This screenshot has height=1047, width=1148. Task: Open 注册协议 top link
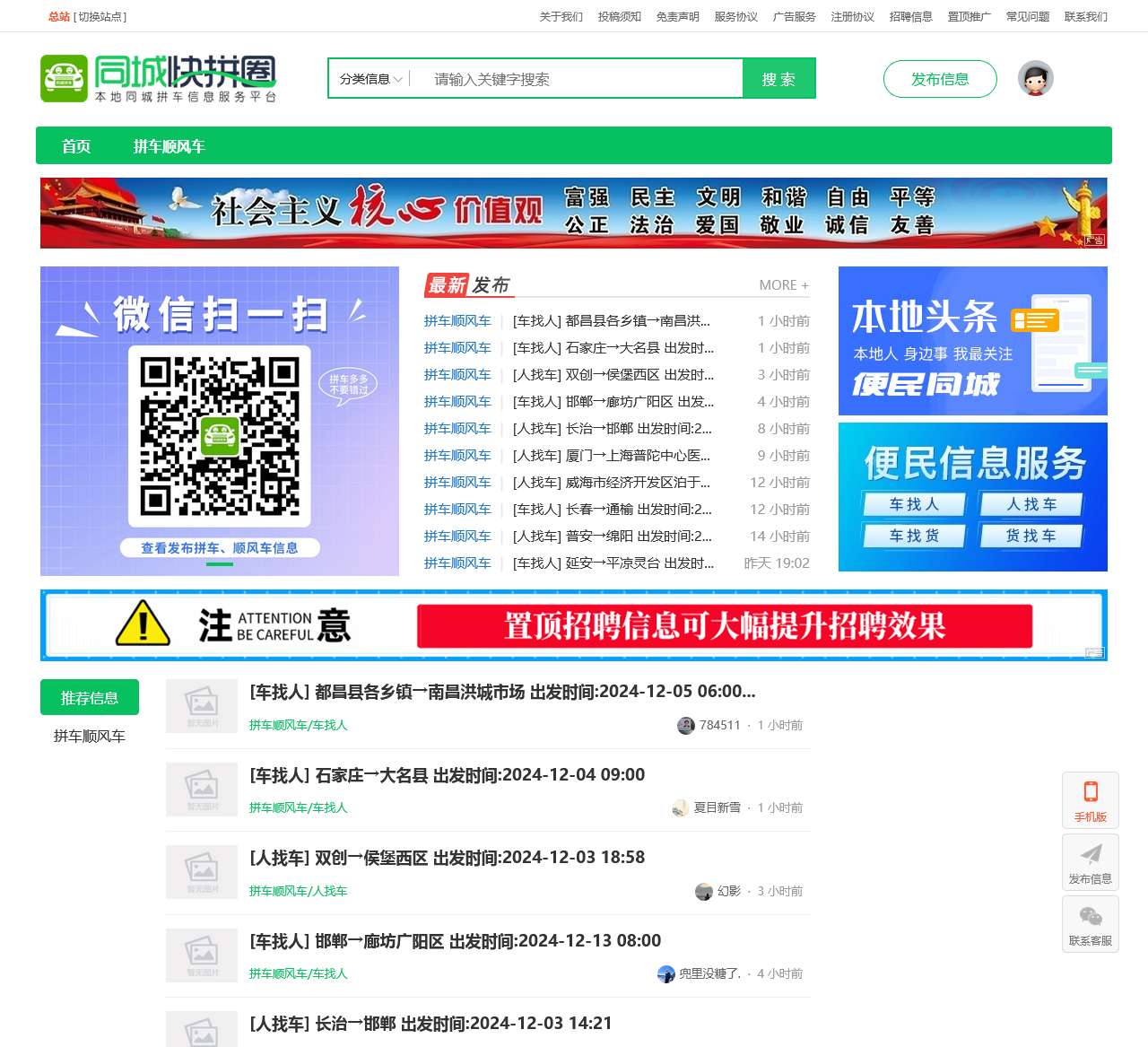click(853, 17)
